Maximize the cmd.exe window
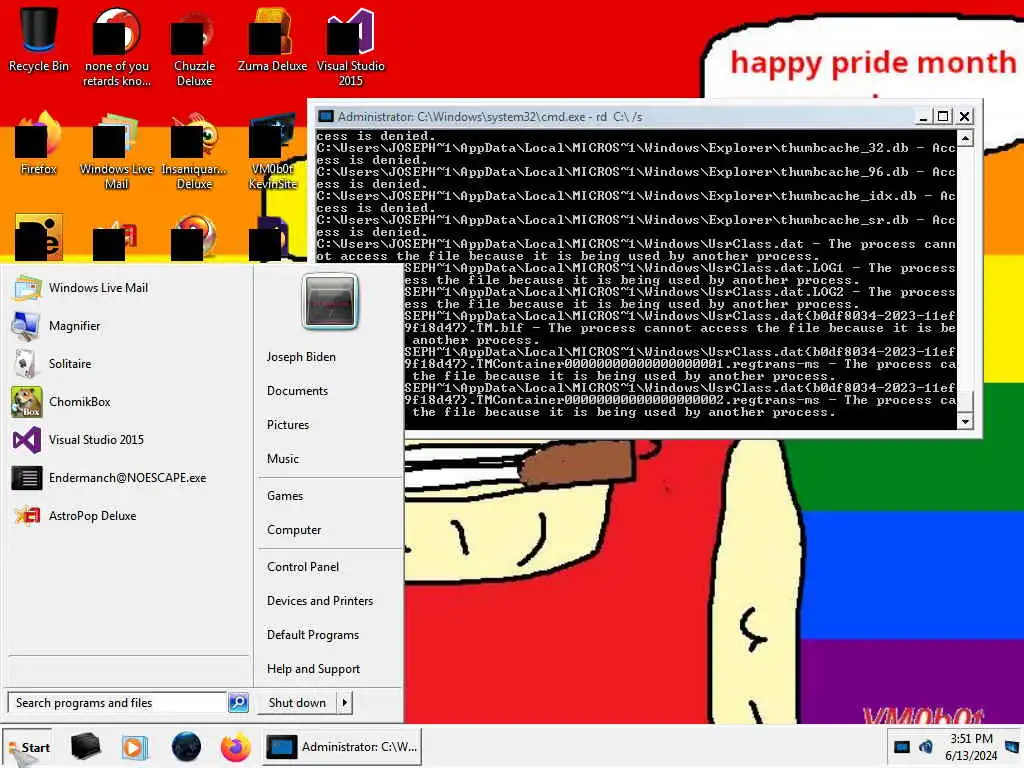This screenshot has height=768, width=1024. pyautogui.click(x=943, y=117)
